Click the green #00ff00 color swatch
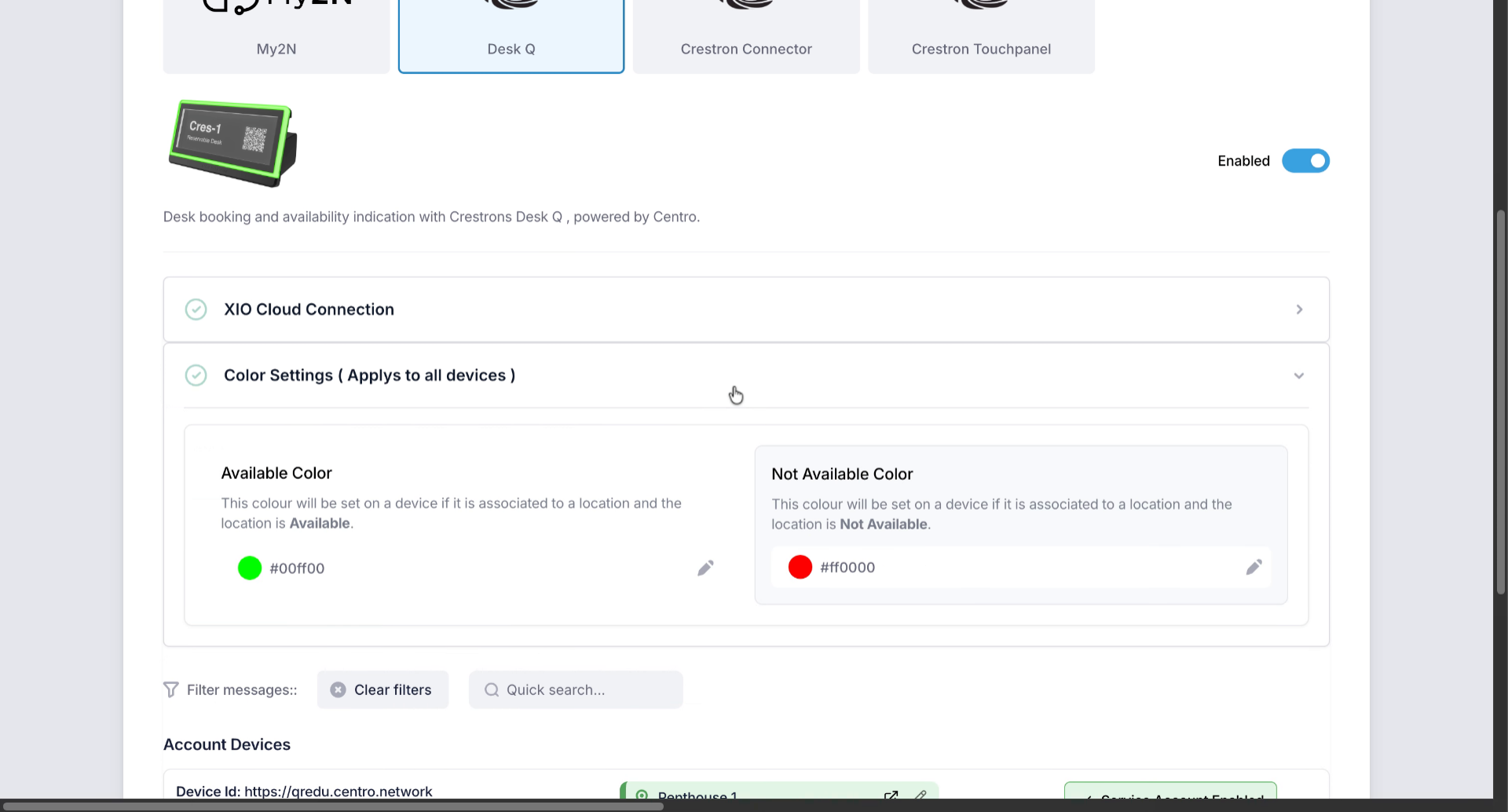This screenshot has height=812, width=1508. (x=250, y=568)
